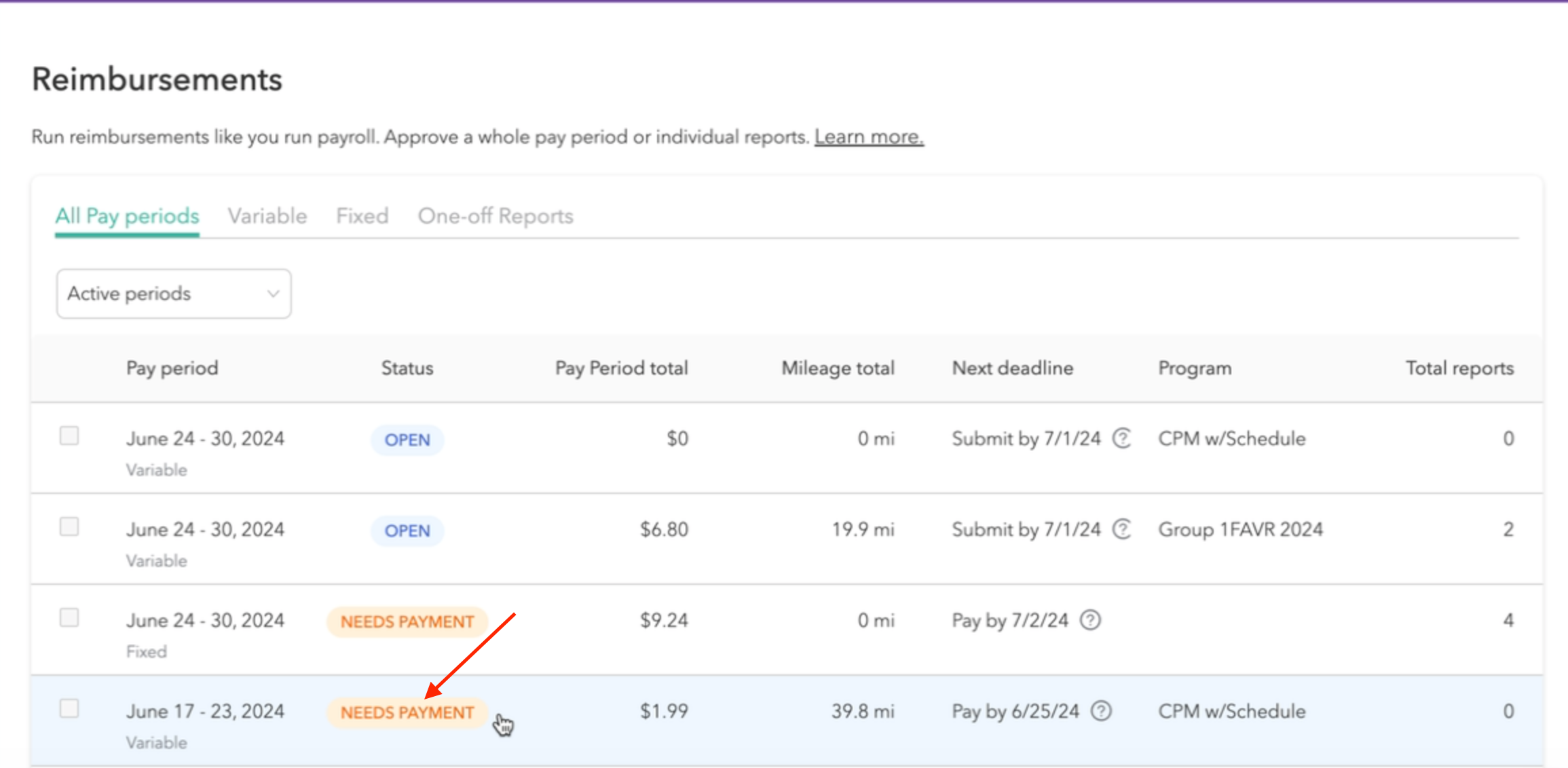Click the Status column header
The image size is (1568, 768).
pyautogui.click(x=407, y=368)
